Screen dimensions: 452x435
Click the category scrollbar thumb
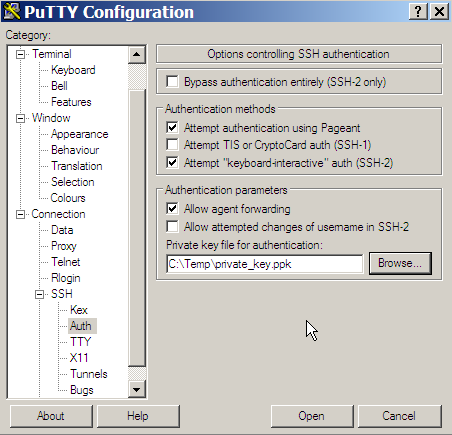pyautogui.click(x=137, y=228)
